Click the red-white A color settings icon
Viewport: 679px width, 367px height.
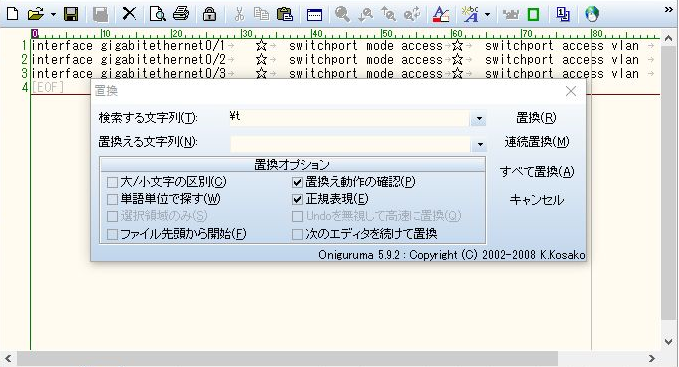(441, 14)
